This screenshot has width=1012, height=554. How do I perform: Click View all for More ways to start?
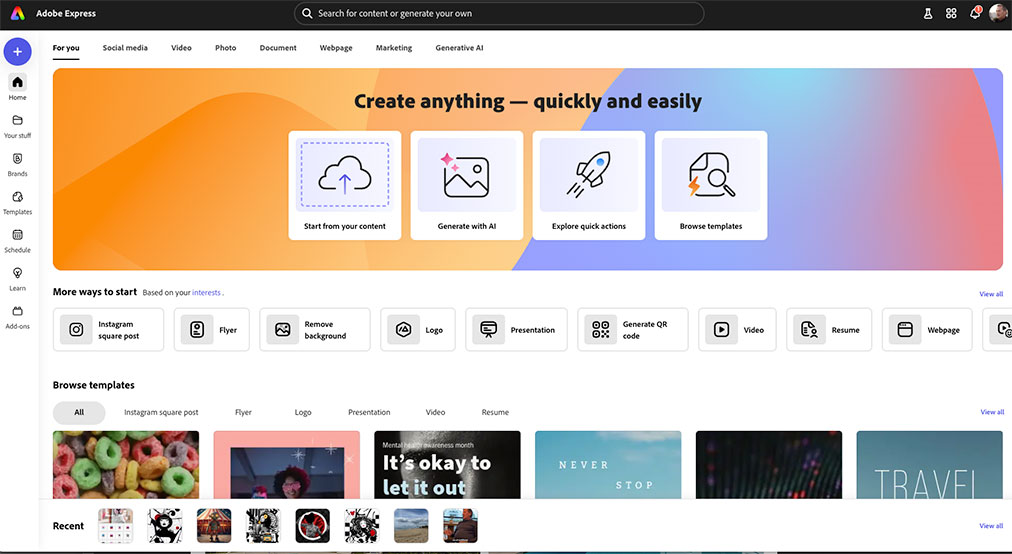point(991,294)
